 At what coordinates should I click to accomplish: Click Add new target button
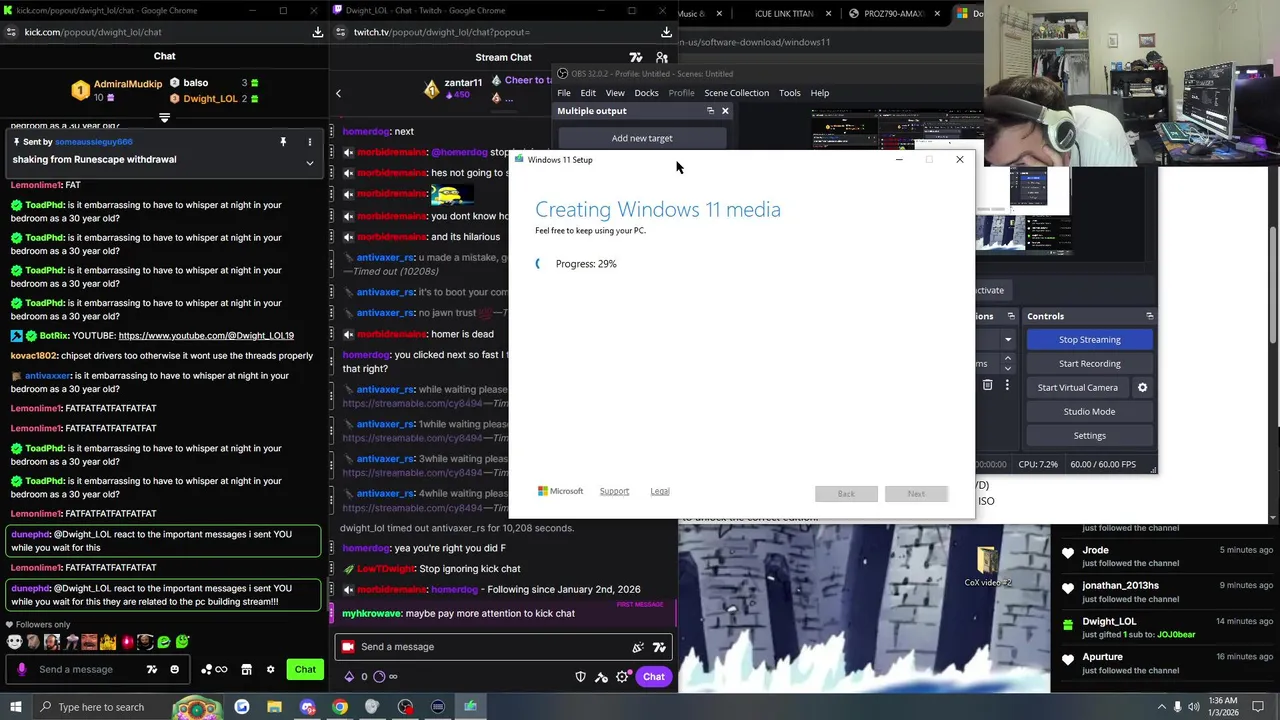click(x=642, y=138)
